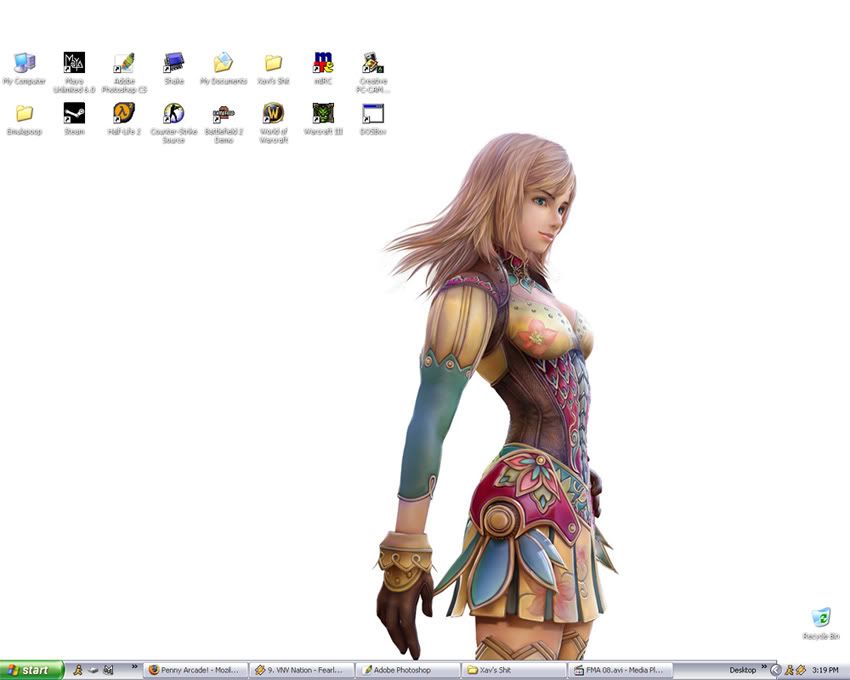Switch to FMA 08.avi Media Player taskbar button
This screenshot has height=680, width=850.
[619, 670]
